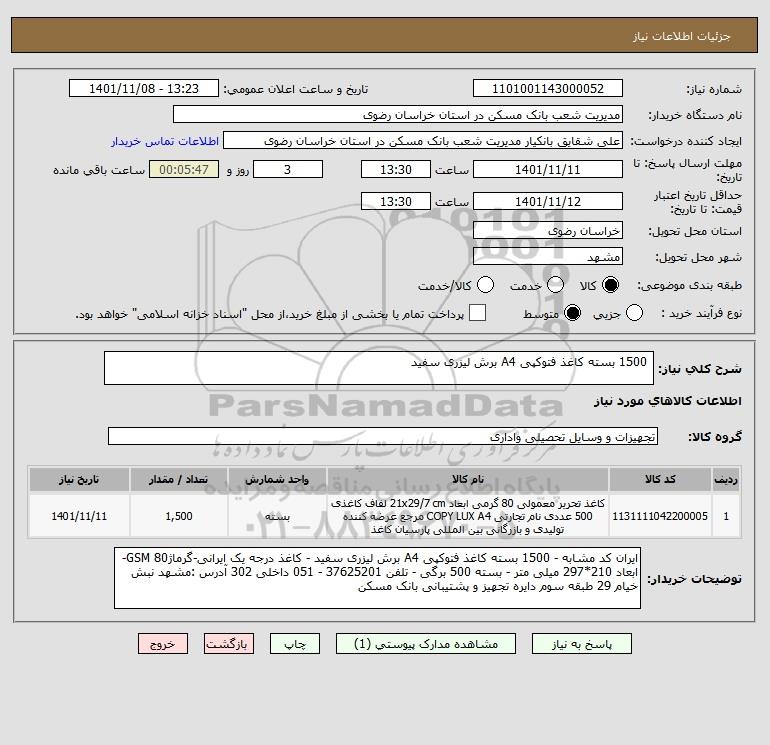770x745 pixels.
Task: Open مشاهده مدارک پیوستی (1) button
Action: pos(426,644)
